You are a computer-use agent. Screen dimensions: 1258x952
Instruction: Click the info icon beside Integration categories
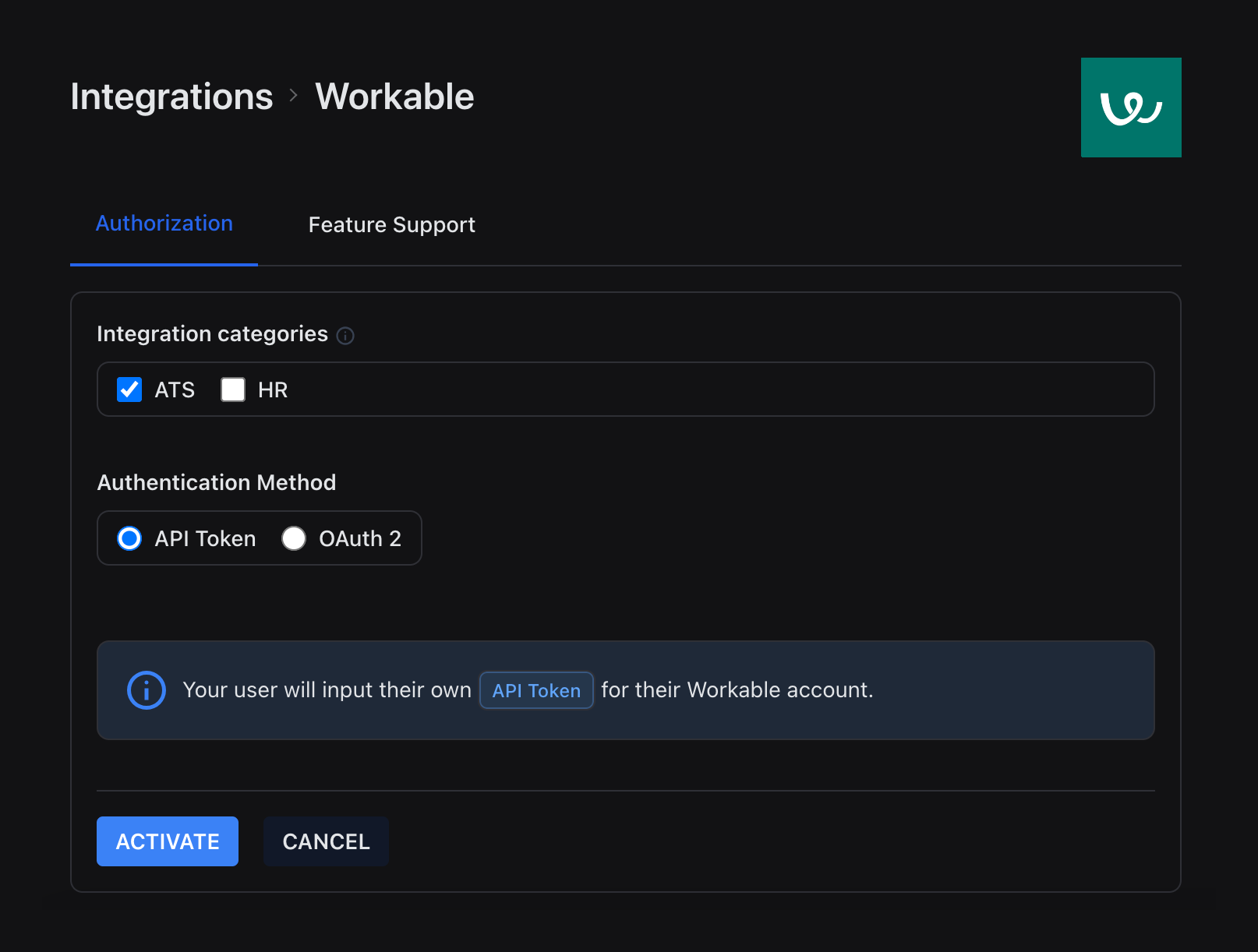[346, 336]
